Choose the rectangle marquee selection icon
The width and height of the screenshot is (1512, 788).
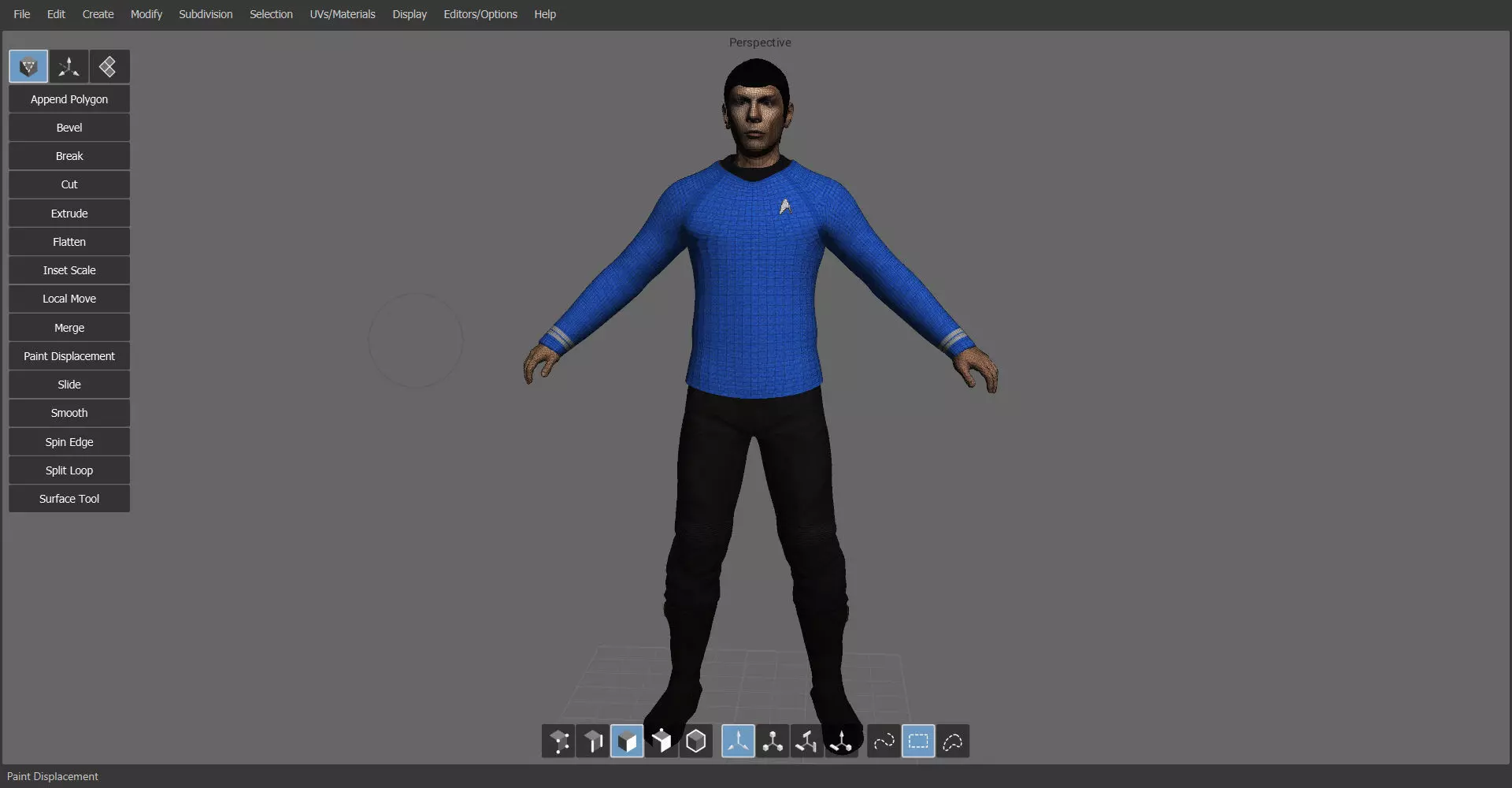[918, 742]
